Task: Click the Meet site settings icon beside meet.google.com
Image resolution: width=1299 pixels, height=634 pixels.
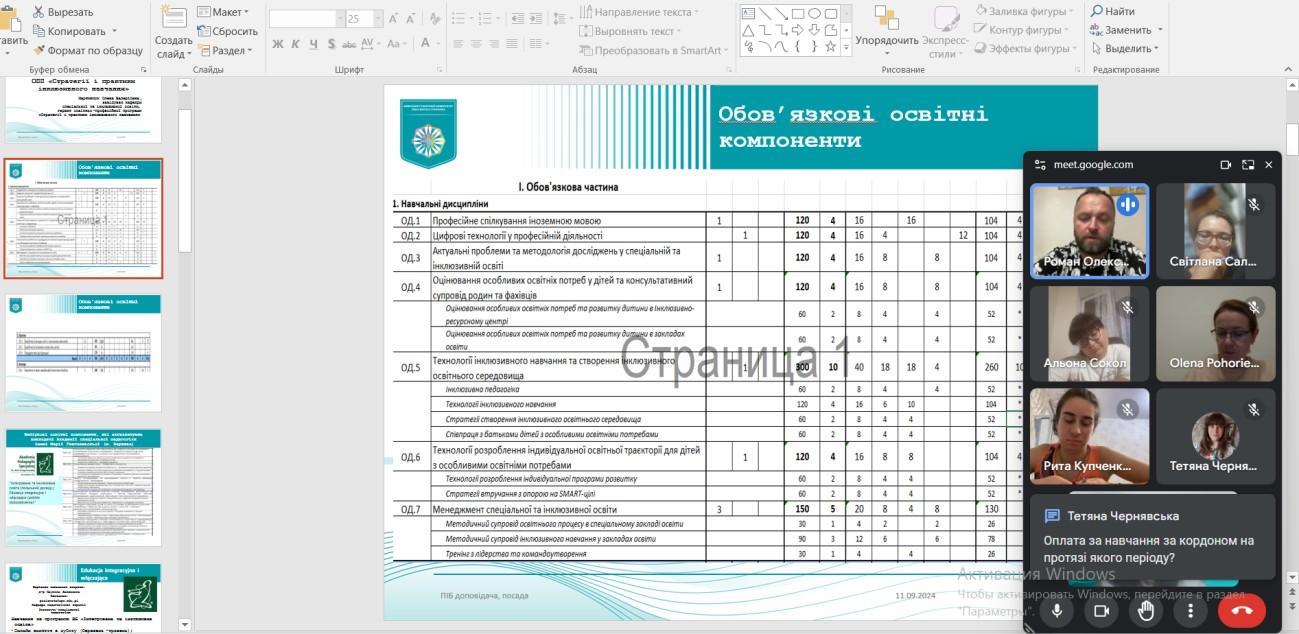Action: (x=1040, y=165)
